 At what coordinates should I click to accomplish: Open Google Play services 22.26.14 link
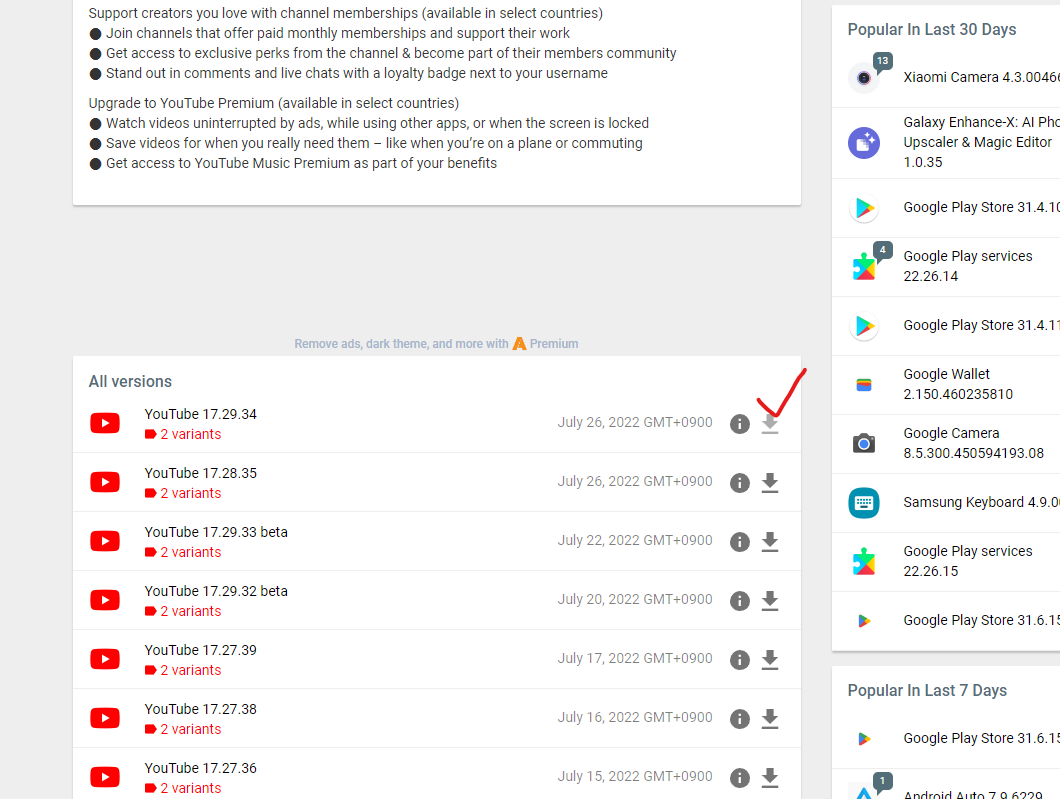tap(968, 266)
